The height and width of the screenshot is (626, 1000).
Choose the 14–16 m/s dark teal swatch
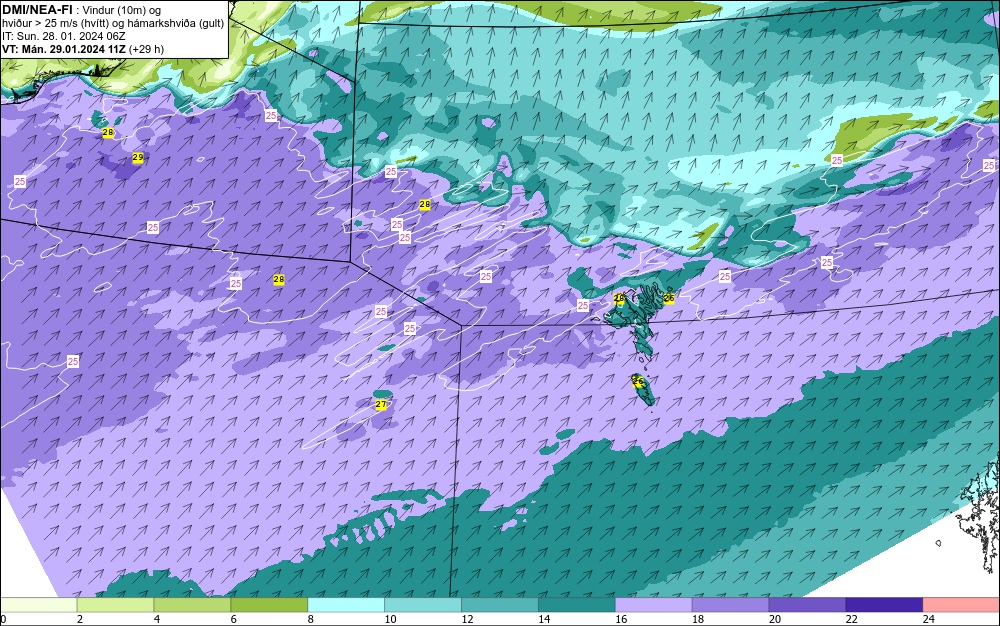pyautogui.click(x=577, y=605)
